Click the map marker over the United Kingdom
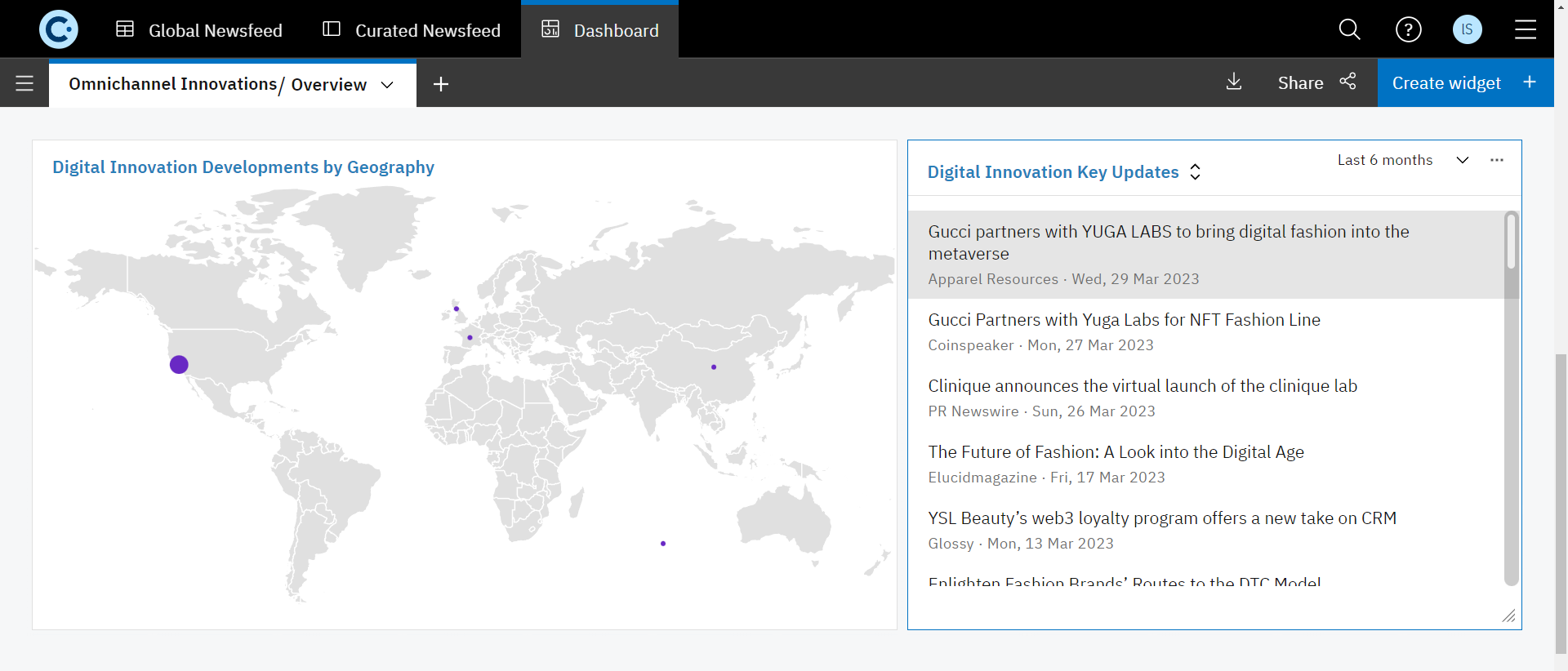The width and height of the screenshot is (1568, 671). (456, 309)
